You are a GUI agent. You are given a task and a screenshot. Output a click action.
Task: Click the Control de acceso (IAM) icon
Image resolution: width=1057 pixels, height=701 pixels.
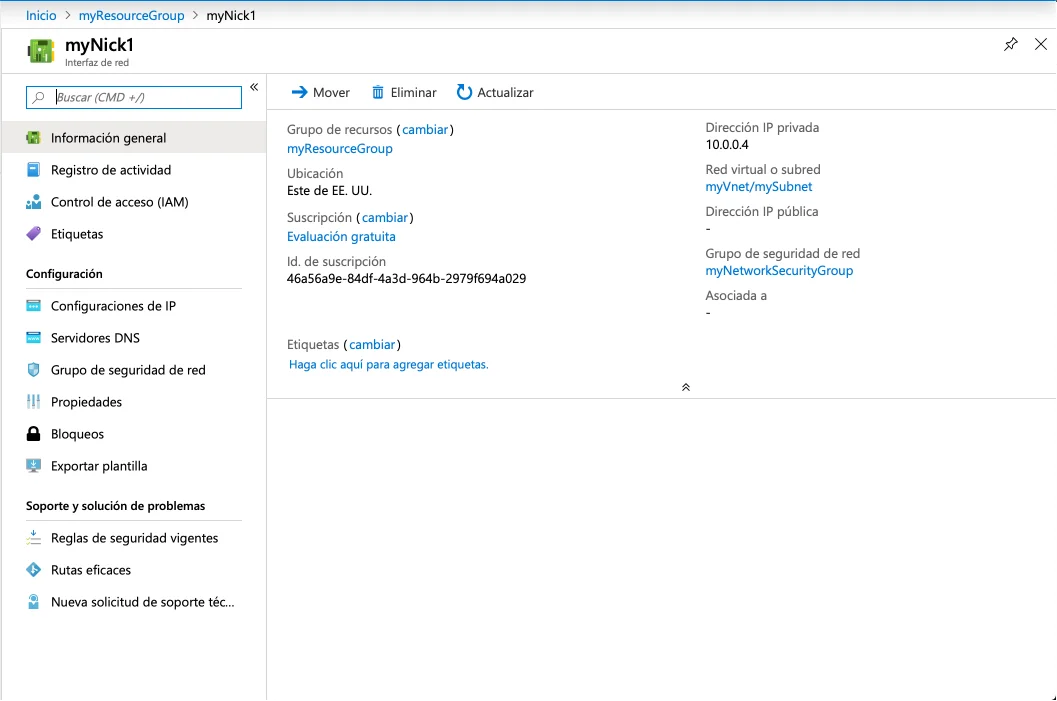(33, 202)
